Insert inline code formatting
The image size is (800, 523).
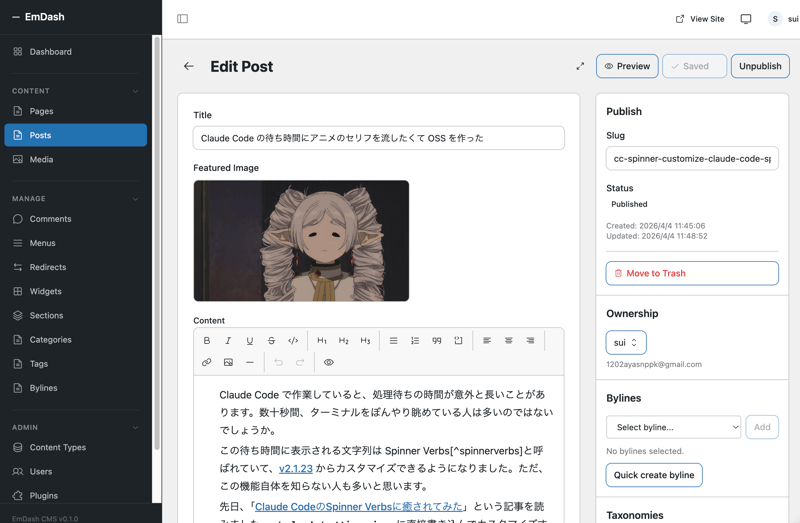[x=293, y=340]
